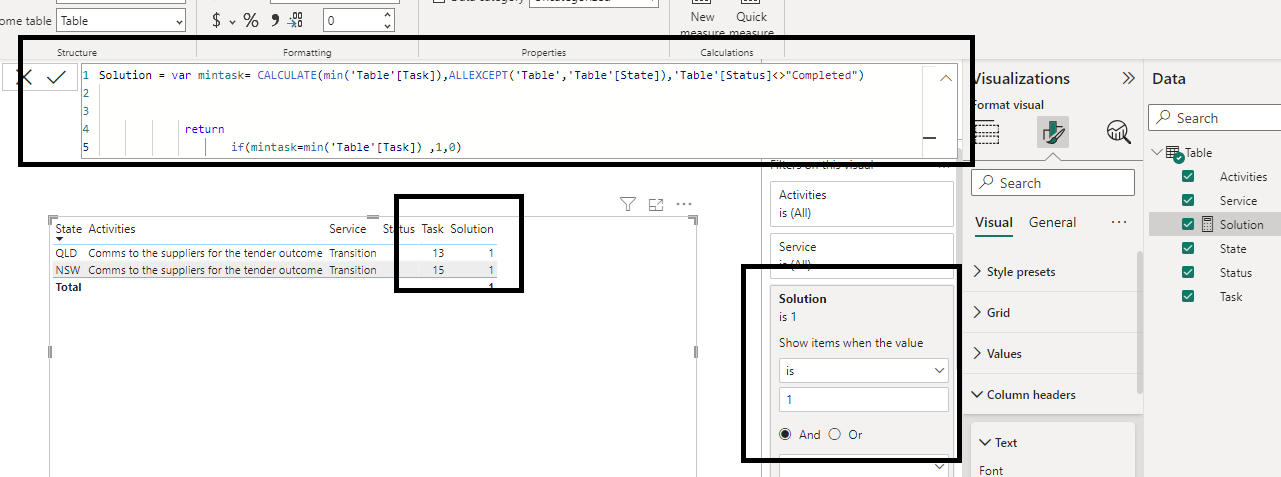Select the Format visual paintbrush icon
The width and height of the screenshot is (1281, 477).
[x=1052, y=132]
